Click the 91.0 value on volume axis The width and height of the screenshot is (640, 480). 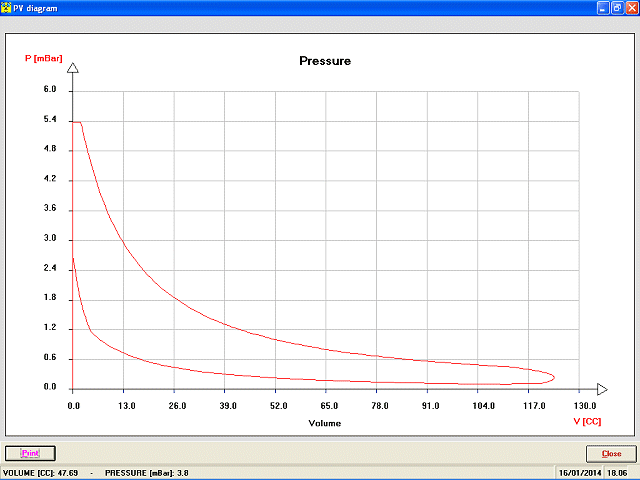point(430,406)
